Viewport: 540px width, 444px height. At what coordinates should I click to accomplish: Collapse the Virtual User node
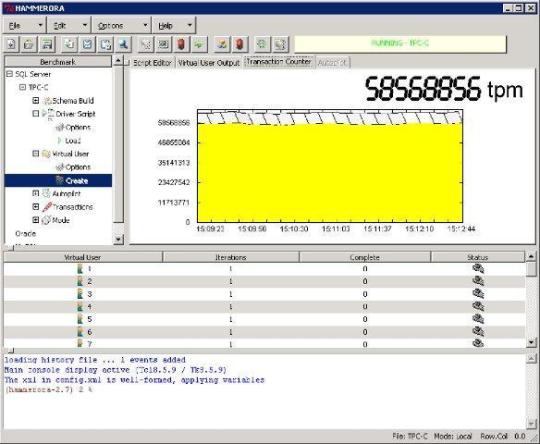point(35,154)
